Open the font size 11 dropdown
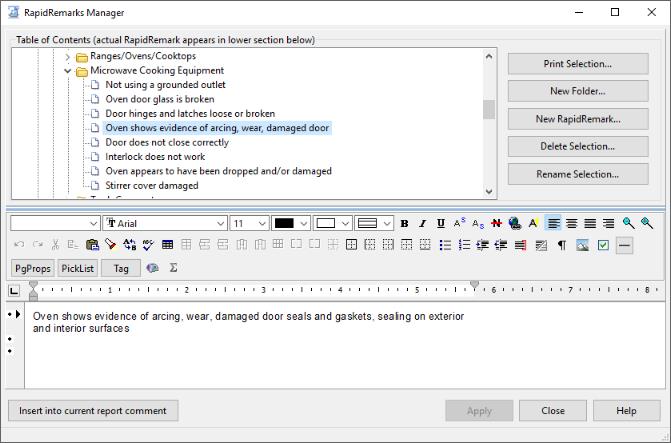671x443 pixels. (249, 223)
